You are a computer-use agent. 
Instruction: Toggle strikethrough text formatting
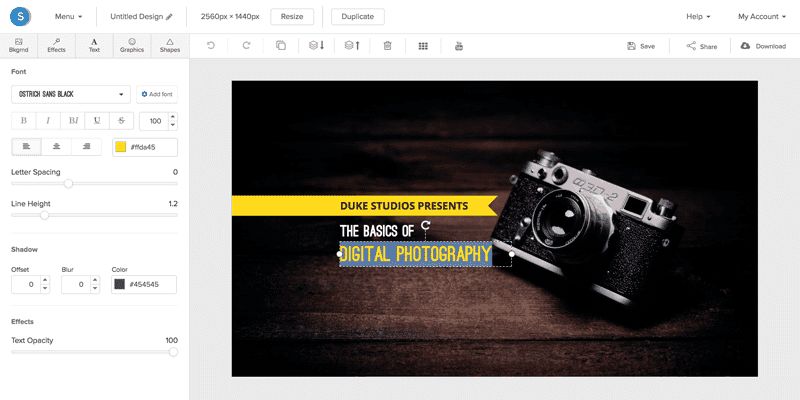[121, 121]
